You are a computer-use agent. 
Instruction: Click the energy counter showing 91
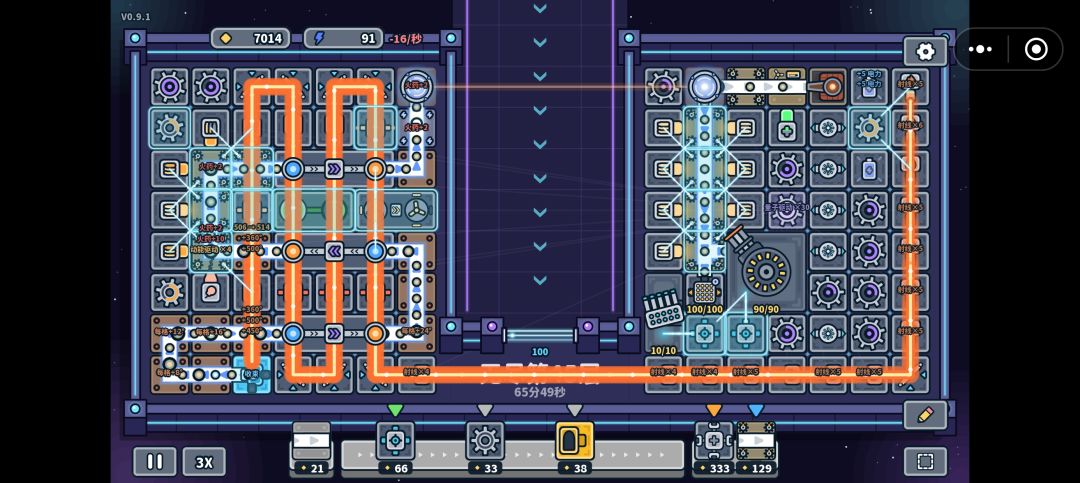[x=344, y=39]
